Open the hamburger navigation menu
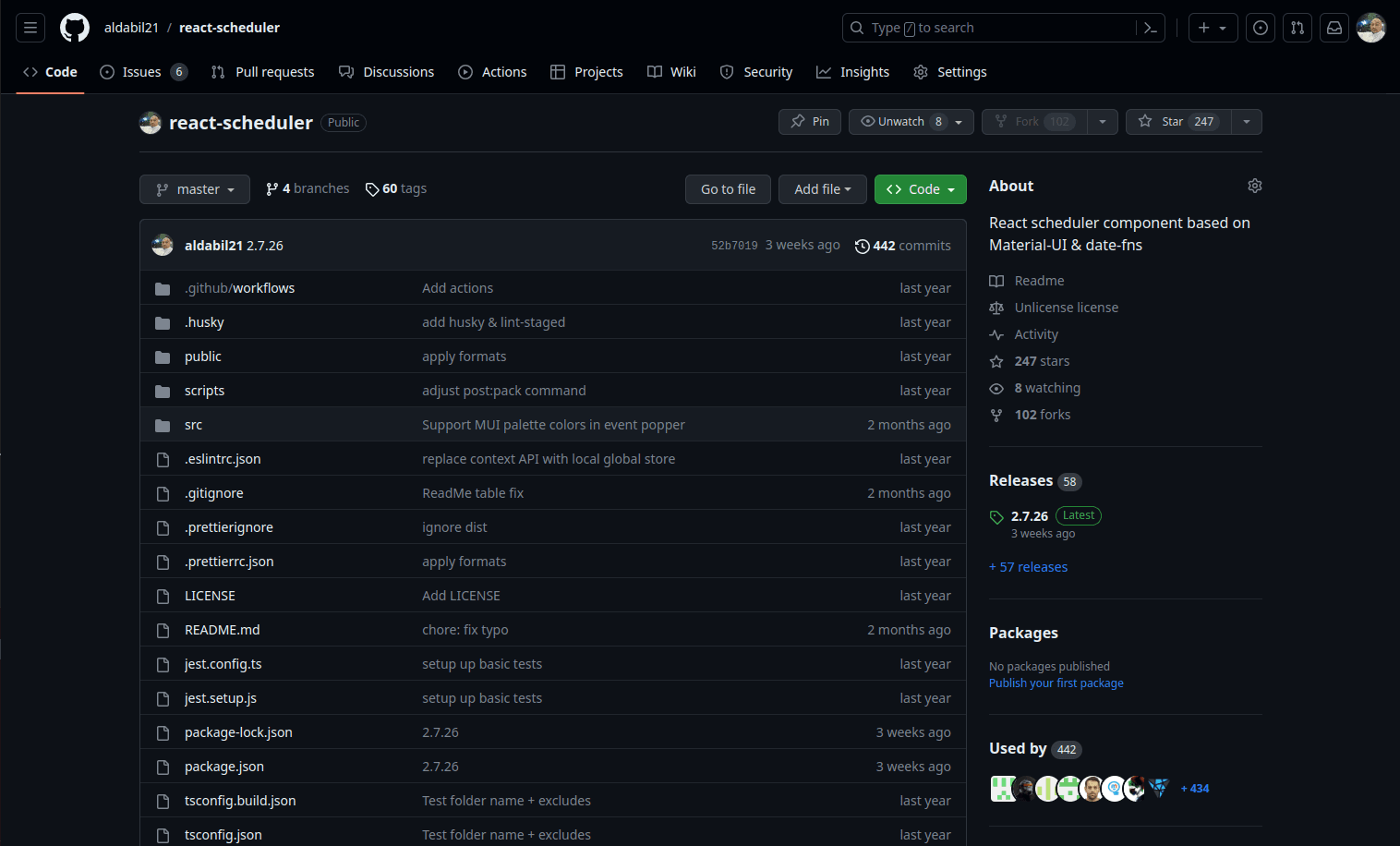The height and width of the screenshot is (846, 1400). 30,28
